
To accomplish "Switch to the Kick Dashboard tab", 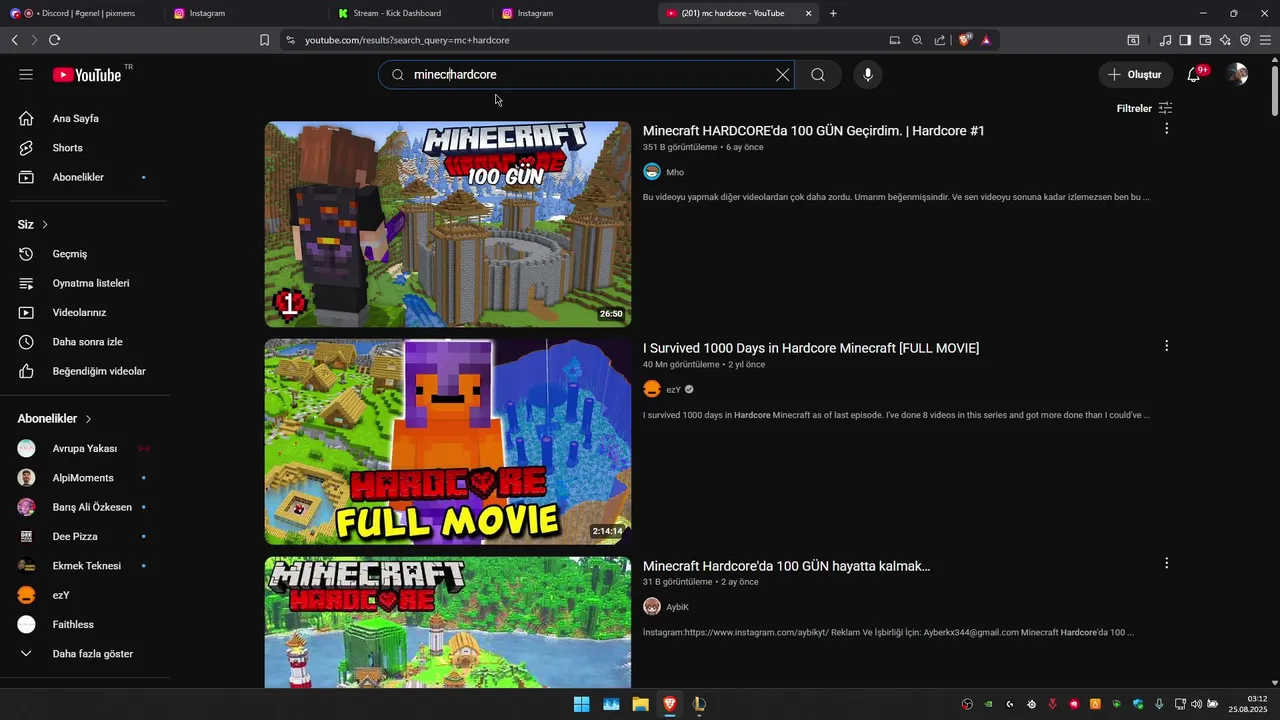I will coord(411,13).
